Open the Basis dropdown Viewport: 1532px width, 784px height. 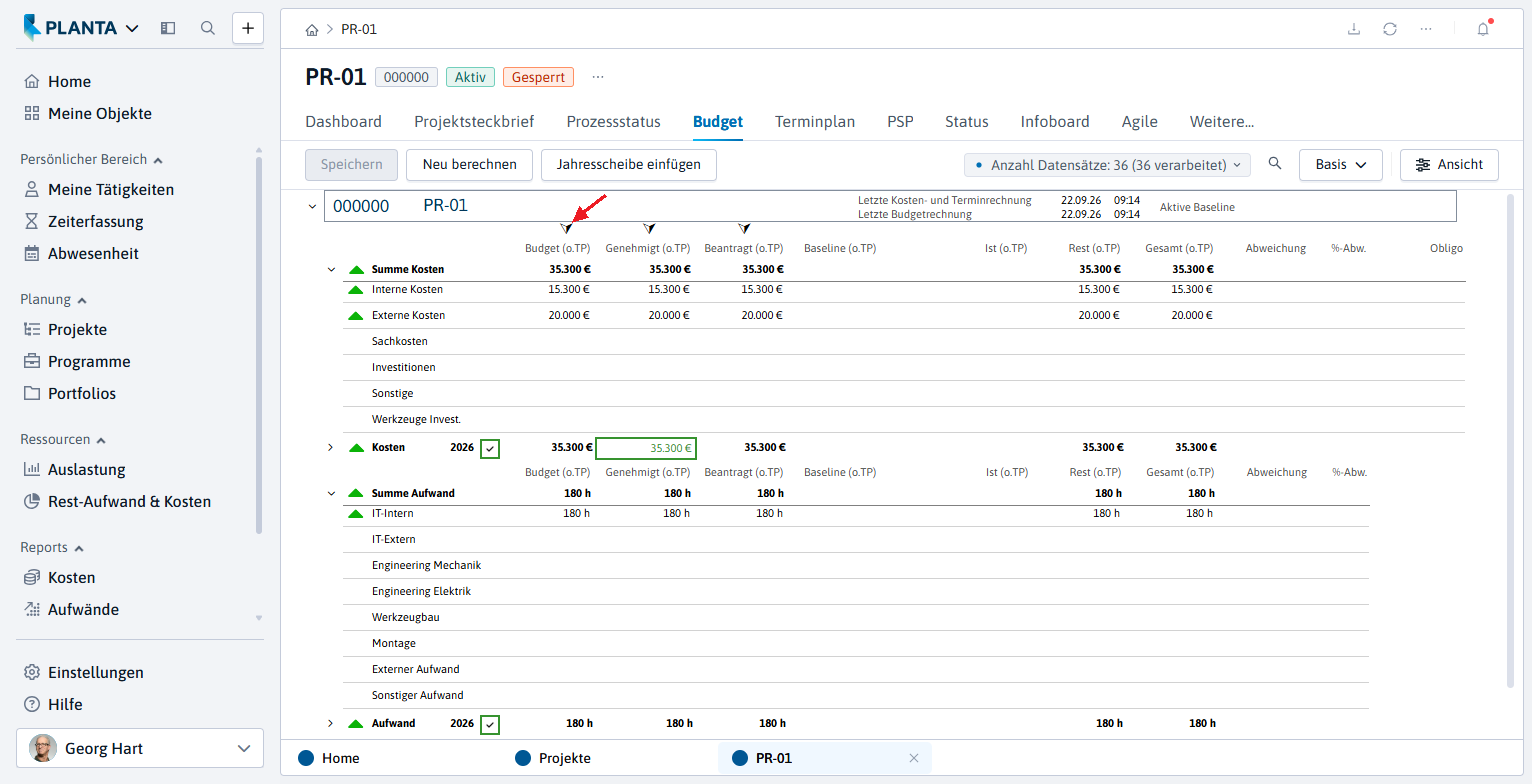(x=1340, y=165)
